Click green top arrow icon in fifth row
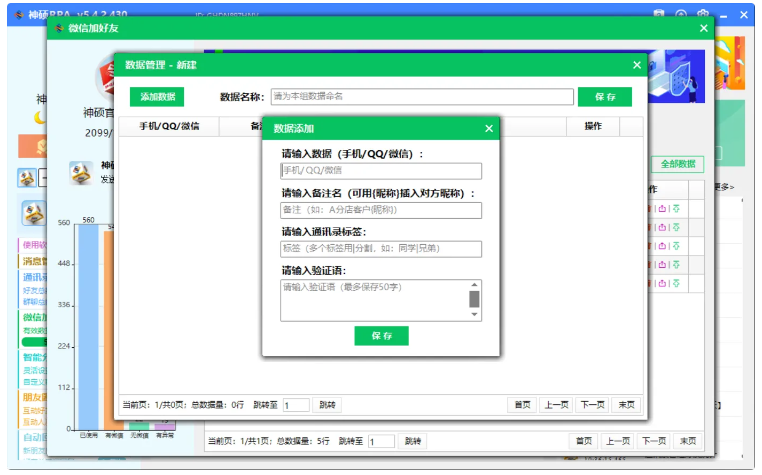762x475 pixels. tap(676, 283)
